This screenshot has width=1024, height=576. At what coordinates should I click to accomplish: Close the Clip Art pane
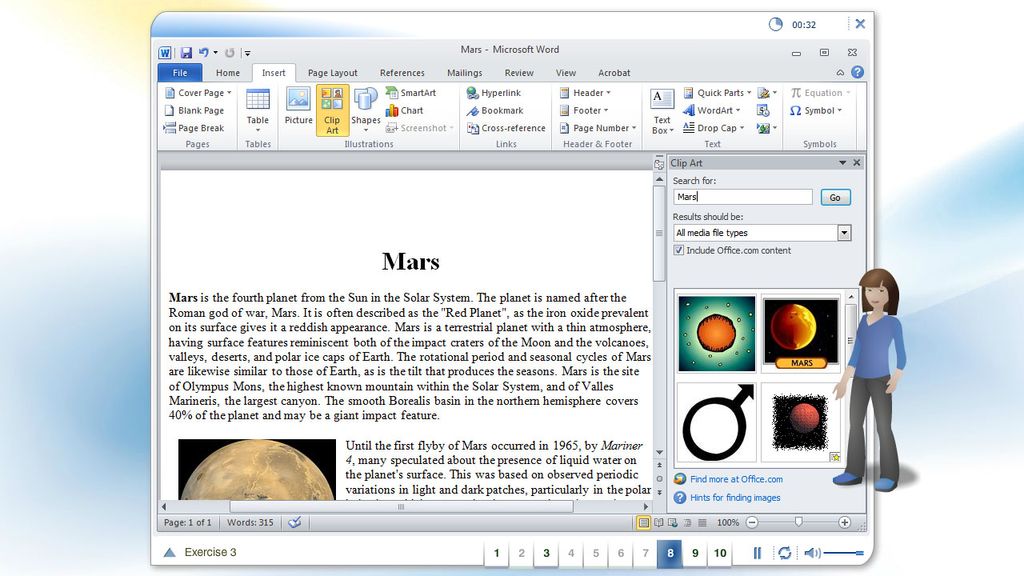pos(857,163)
